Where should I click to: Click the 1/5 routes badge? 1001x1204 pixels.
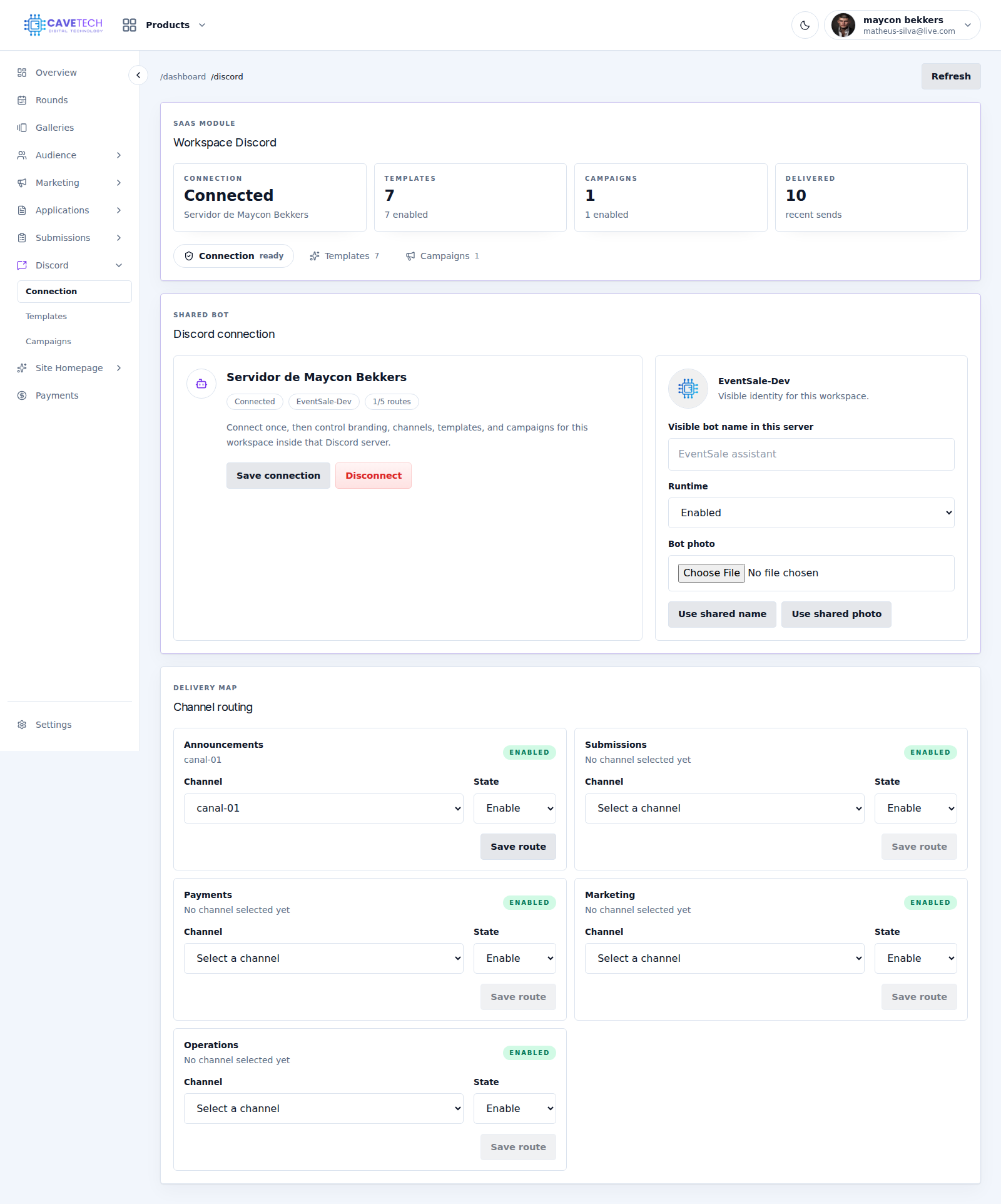coord(392,402)
